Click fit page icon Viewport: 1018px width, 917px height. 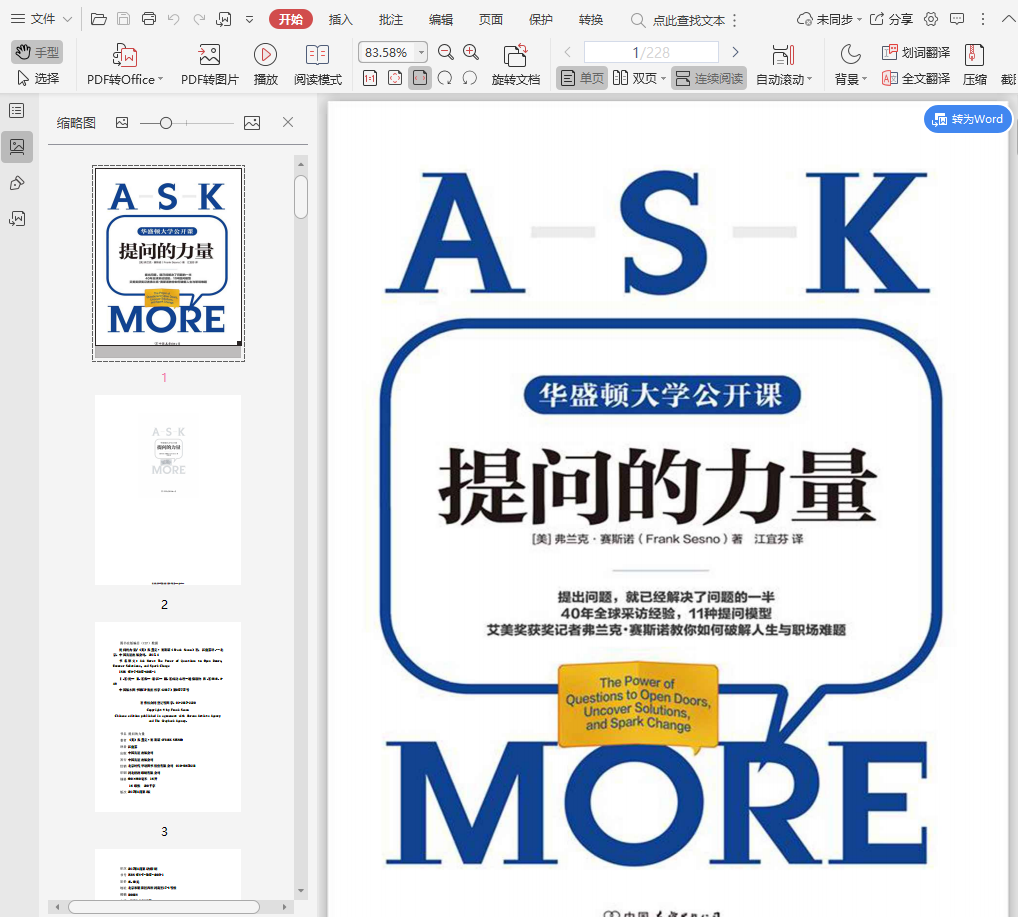point(395,79)
